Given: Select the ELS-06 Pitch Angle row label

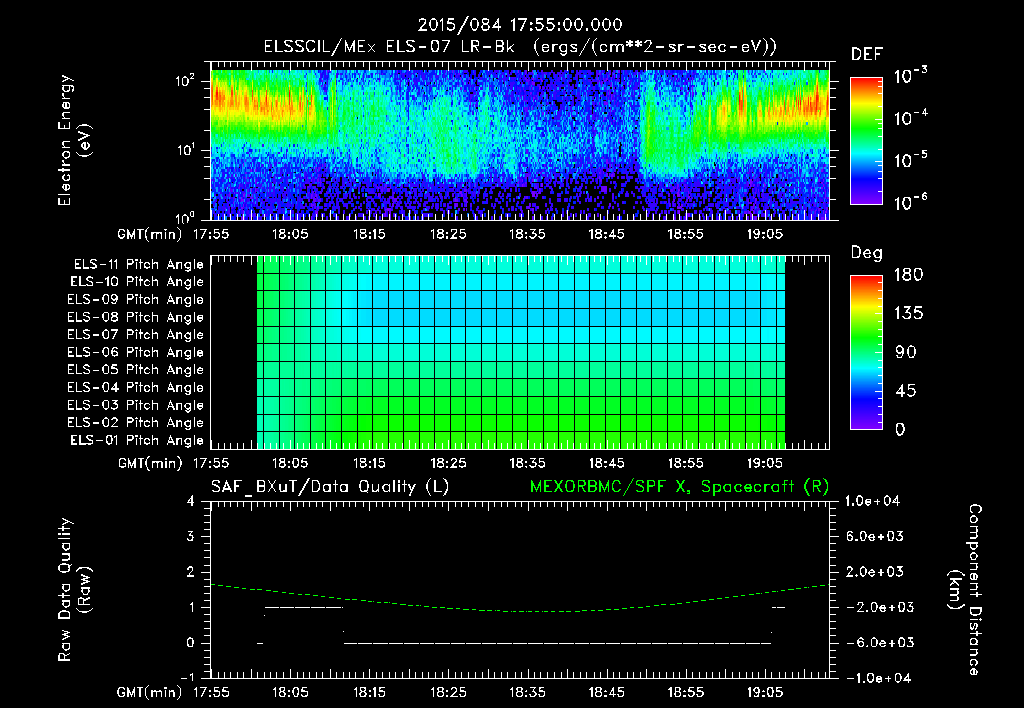Looking at the screenshot, I should (x=135, y=353).
